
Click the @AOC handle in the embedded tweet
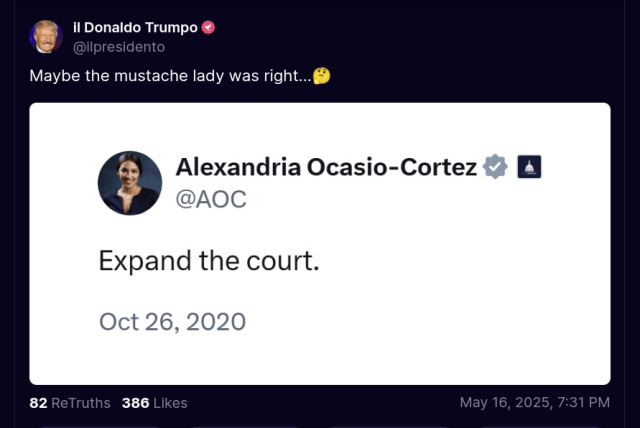[x=211, y=199]
